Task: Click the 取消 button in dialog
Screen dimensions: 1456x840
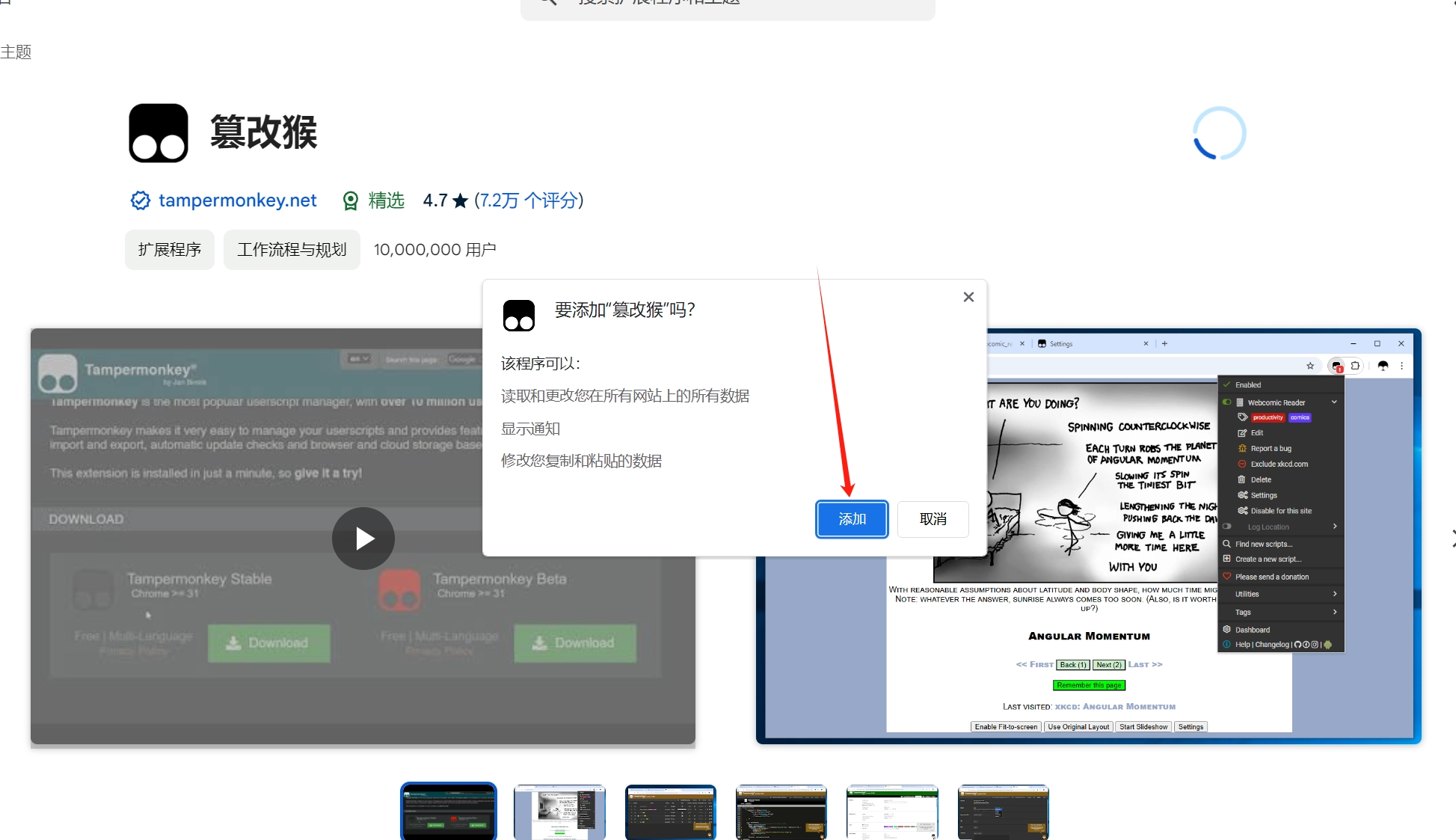Action: (x=933, y=519)
